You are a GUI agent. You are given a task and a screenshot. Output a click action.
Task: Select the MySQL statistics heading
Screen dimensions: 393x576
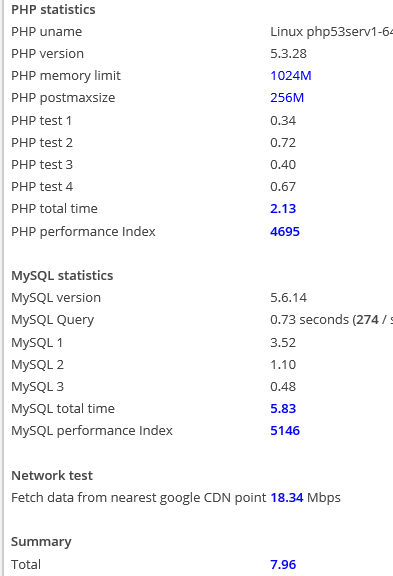coord(62,276)
